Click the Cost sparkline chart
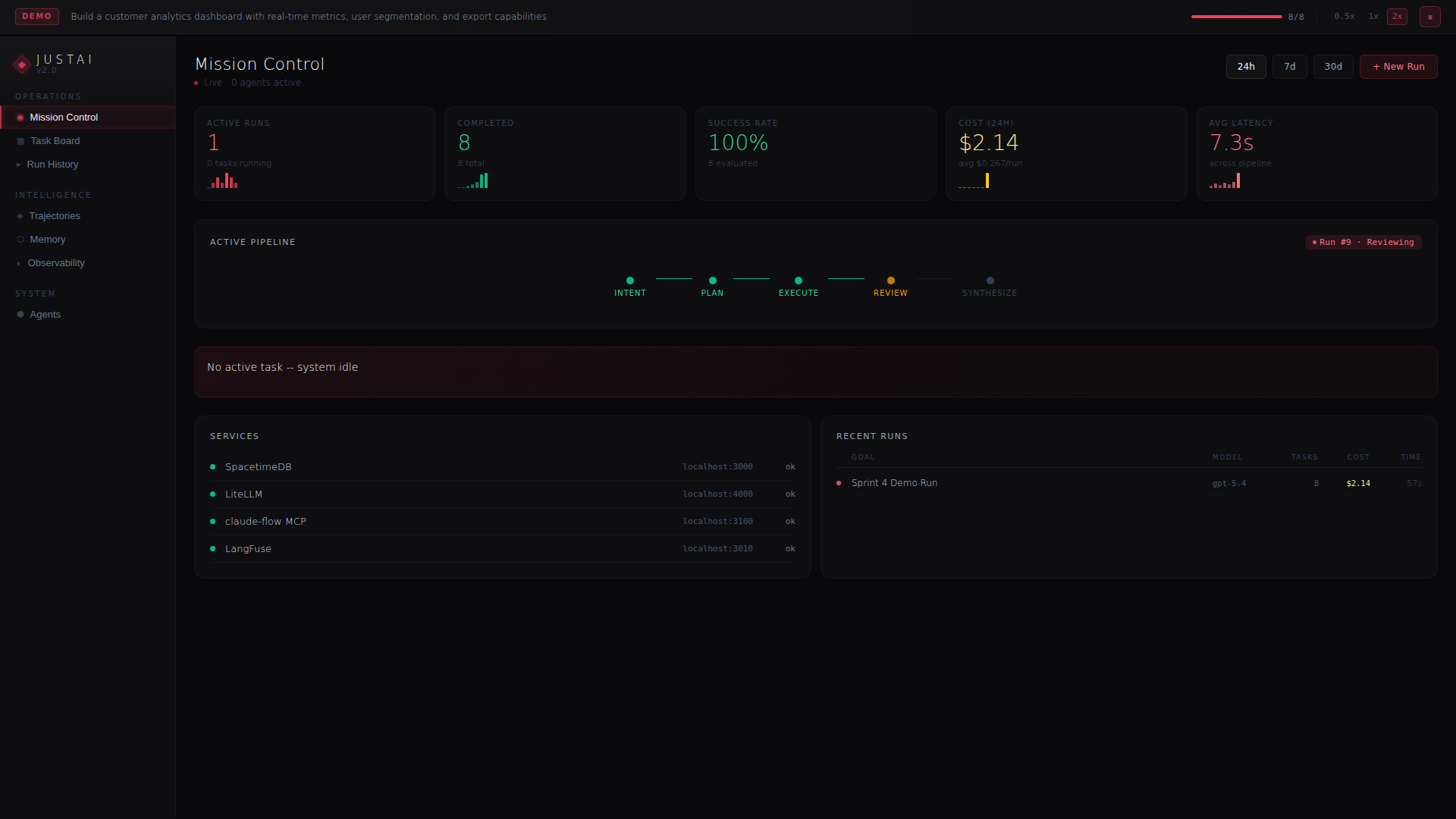1456x819 pixels. tap(974, 180)
